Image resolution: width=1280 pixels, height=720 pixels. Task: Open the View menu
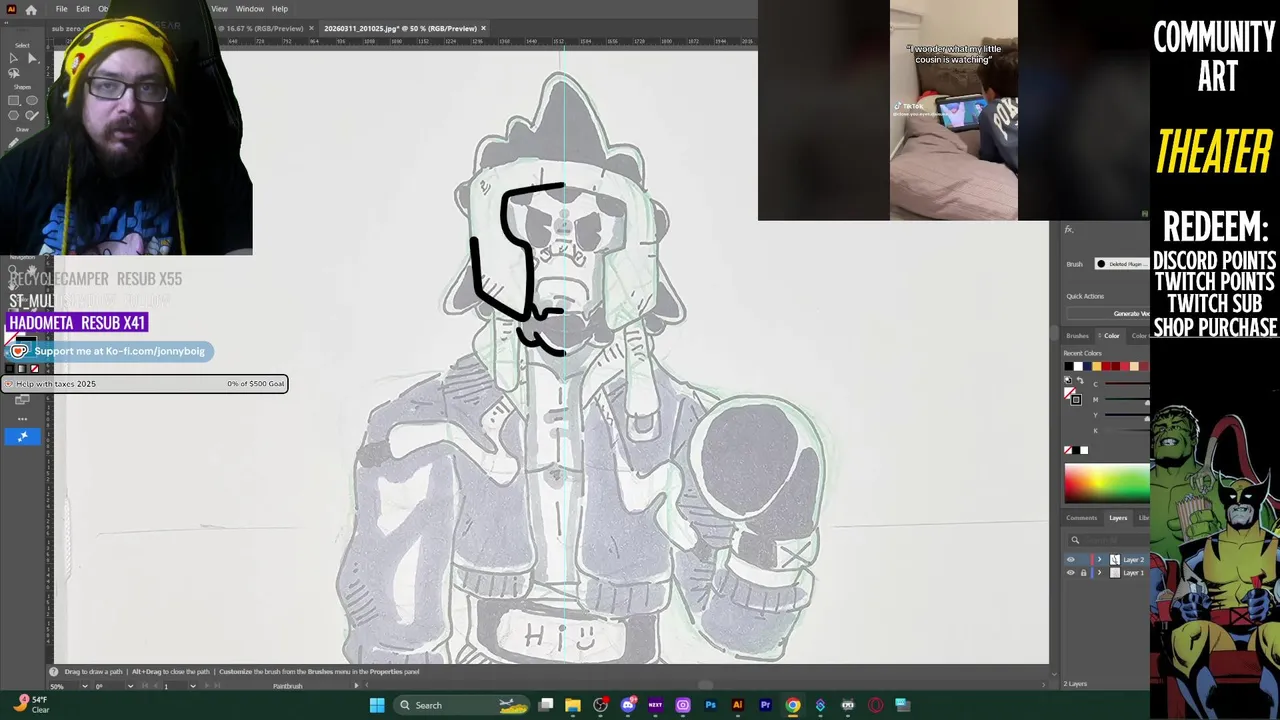pyautogui.click(x=219, y=9)
